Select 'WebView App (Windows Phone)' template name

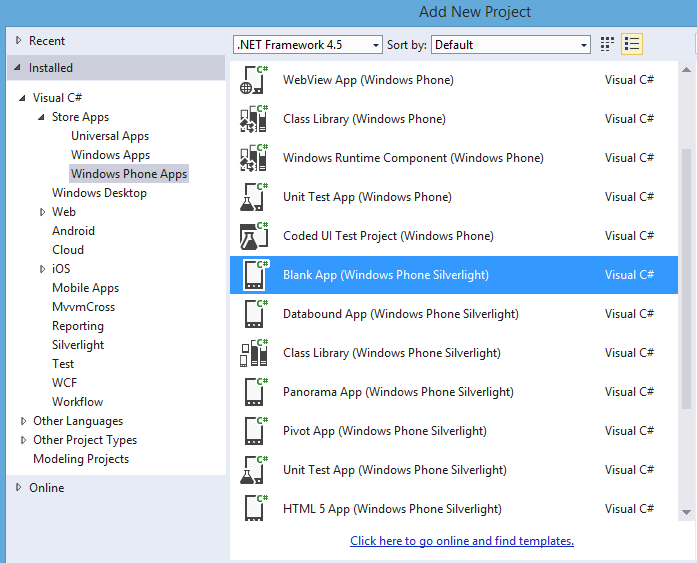368,80
